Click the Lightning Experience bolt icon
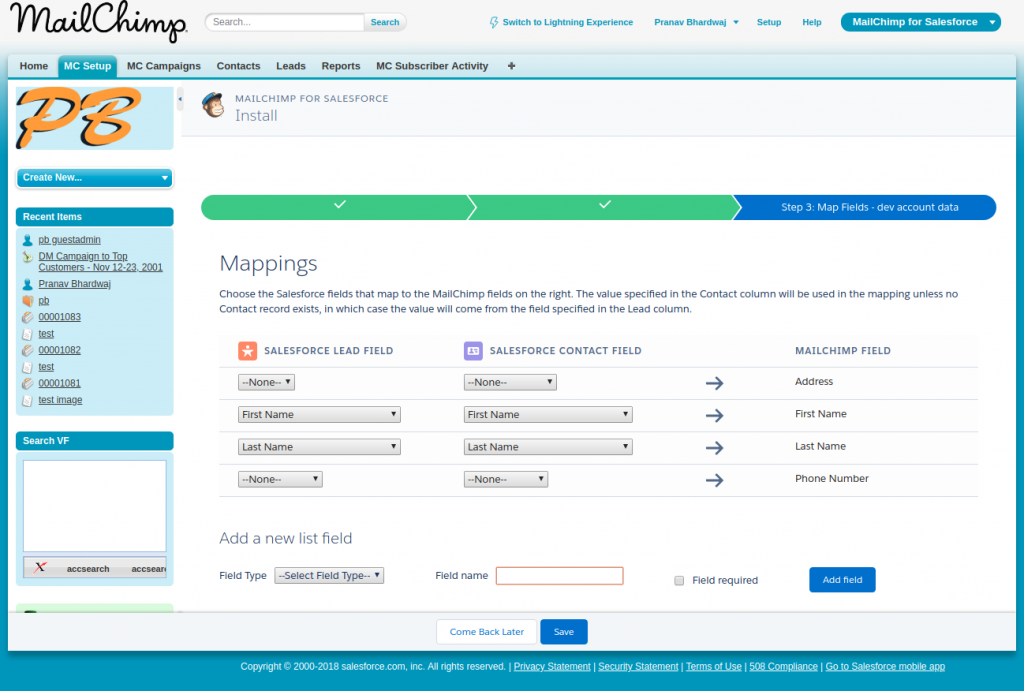The image size is (1024, 691). [494, 22]
